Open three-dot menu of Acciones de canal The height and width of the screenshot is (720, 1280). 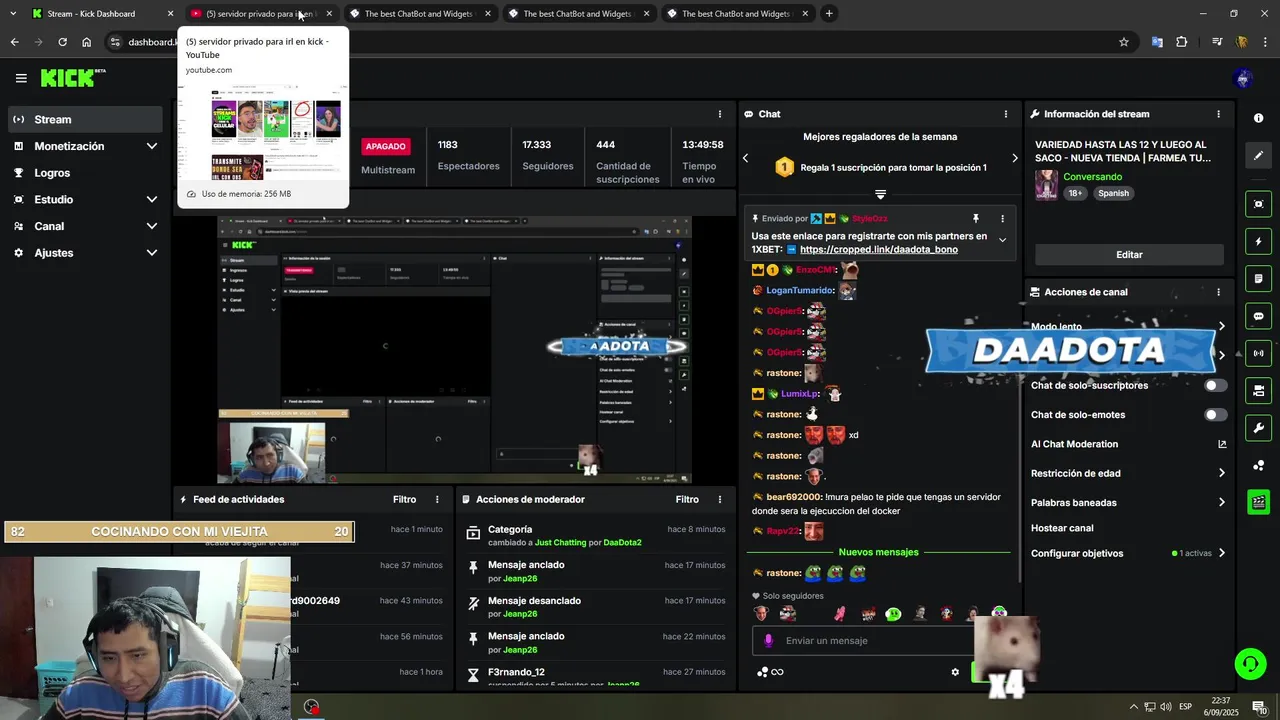tap(1218, 292)
